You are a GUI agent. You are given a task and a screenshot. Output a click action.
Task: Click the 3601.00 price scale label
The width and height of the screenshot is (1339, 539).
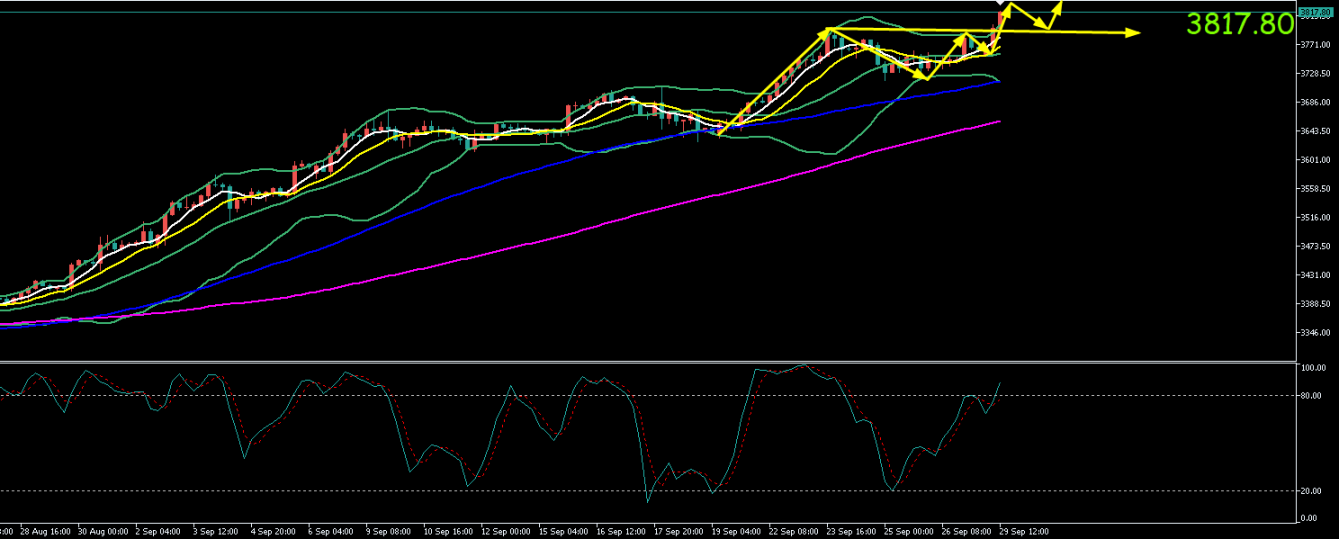coord(1316,160)
